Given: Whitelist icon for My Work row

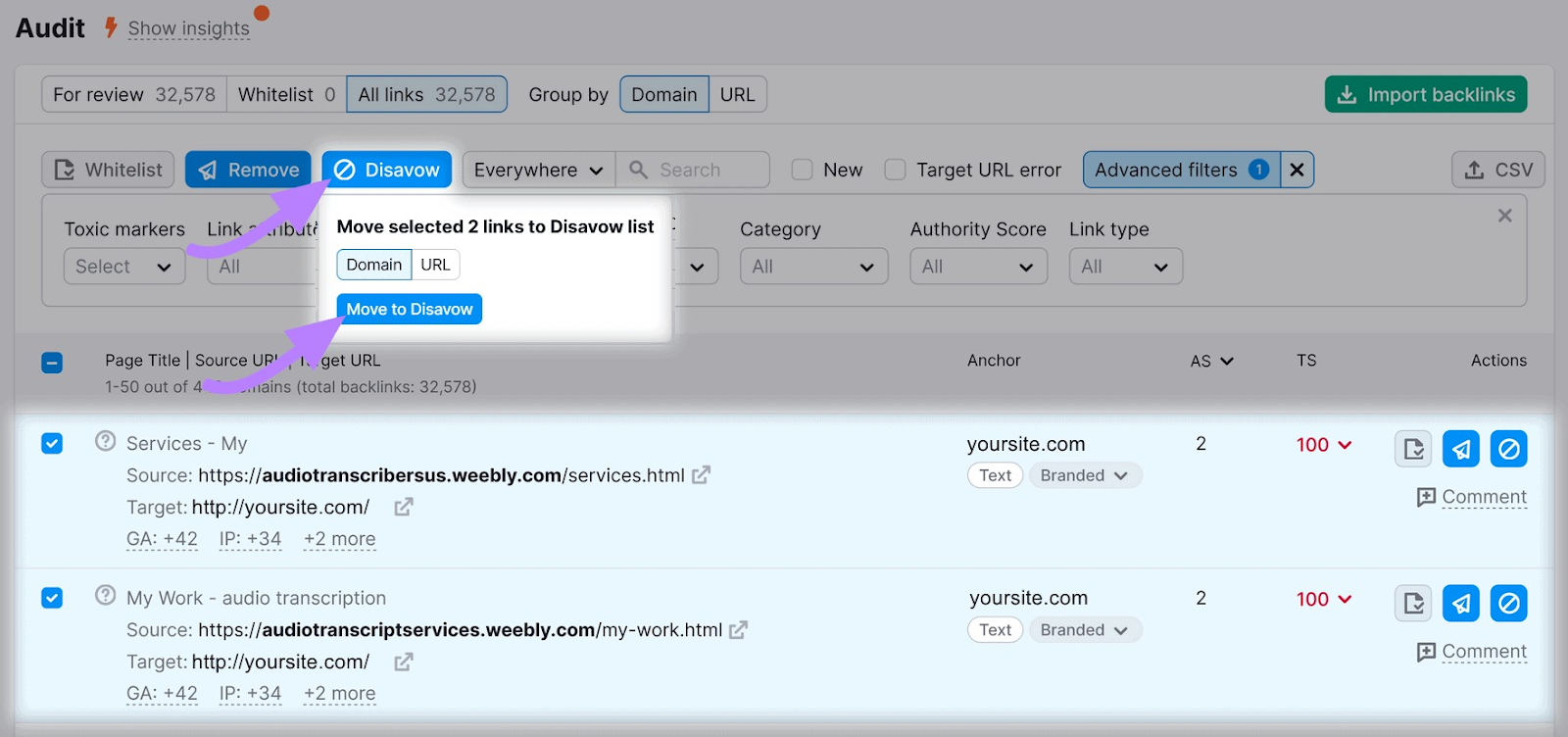Looking at the screenshot, I should point(1413,603).
